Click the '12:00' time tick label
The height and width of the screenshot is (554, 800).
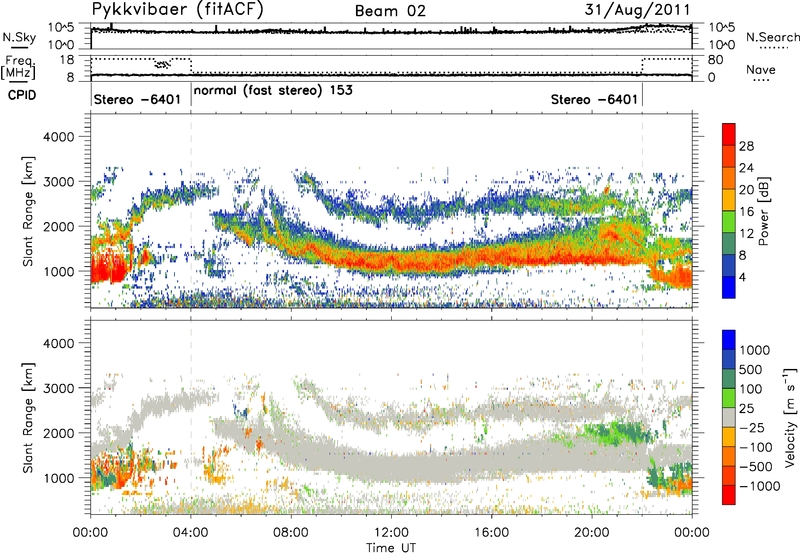click(x=391, y=533)
